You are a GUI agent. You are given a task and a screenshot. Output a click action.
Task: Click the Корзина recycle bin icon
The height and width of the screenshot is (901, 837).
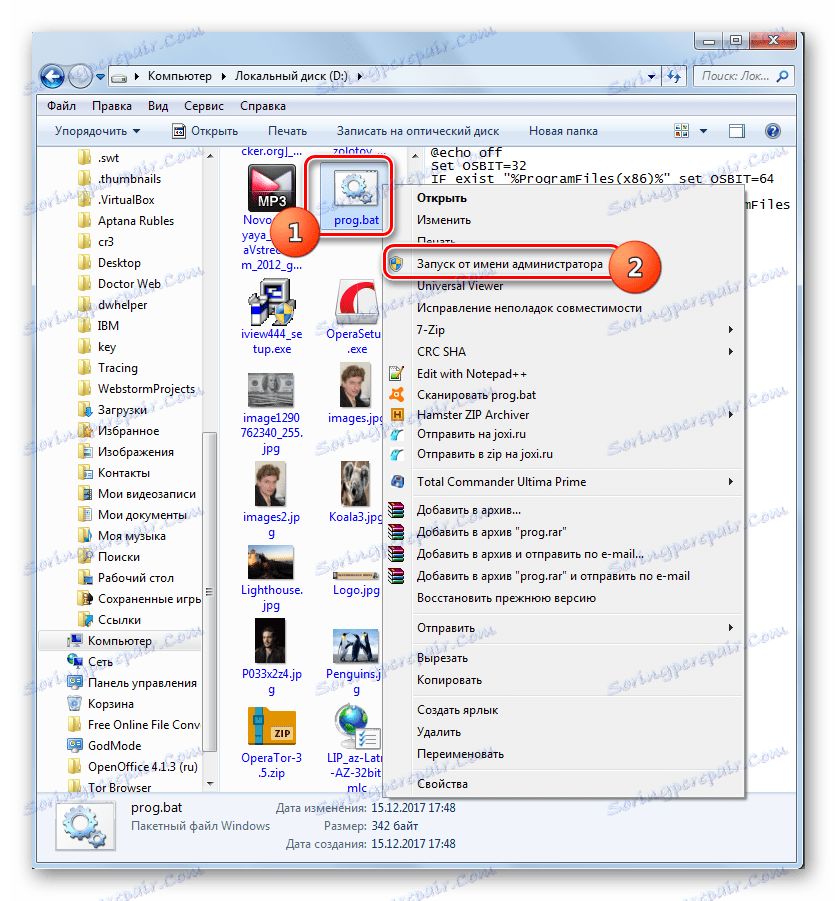(x=74, y=703)
